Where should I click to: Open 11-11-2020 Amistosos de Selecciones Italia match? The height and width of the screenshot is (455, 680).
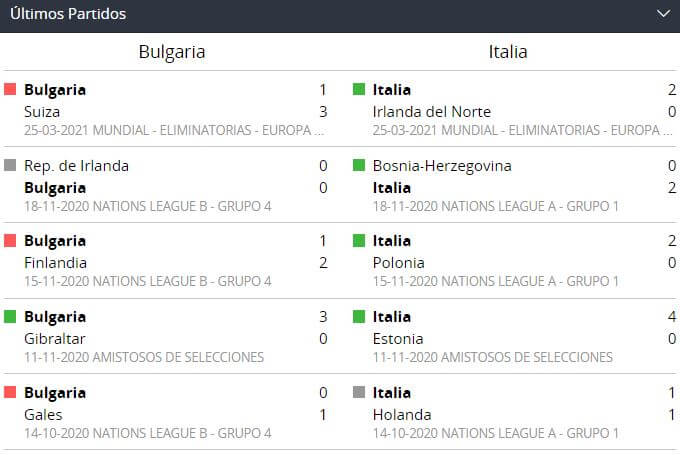492,357
